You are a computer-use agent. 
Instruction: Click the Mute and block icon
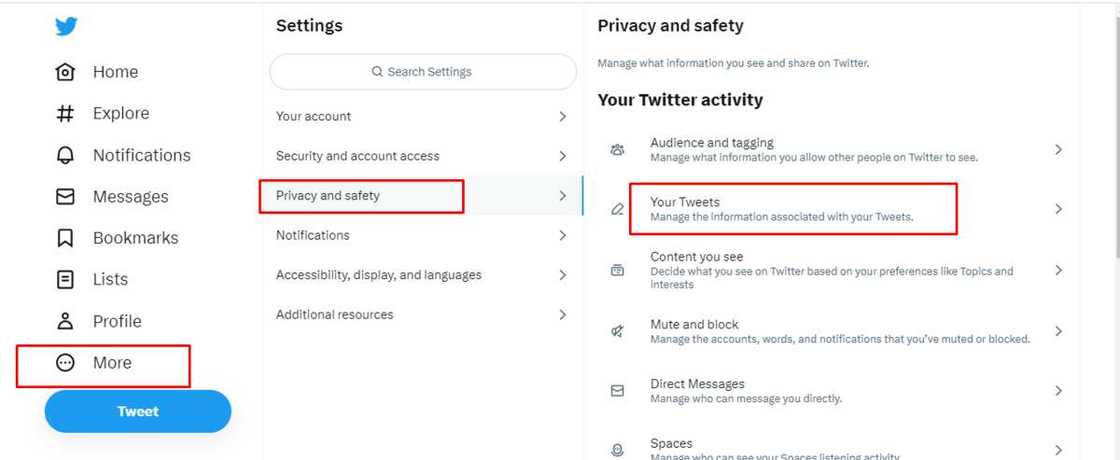click(x=617, y=331)
